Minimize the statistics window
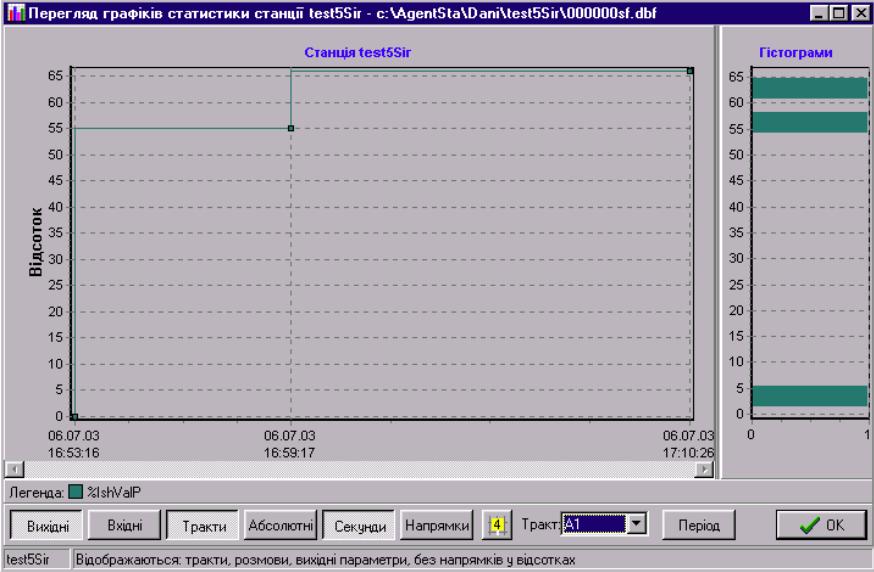Viewport: 874px width, 572px height. tap(818, 13)
